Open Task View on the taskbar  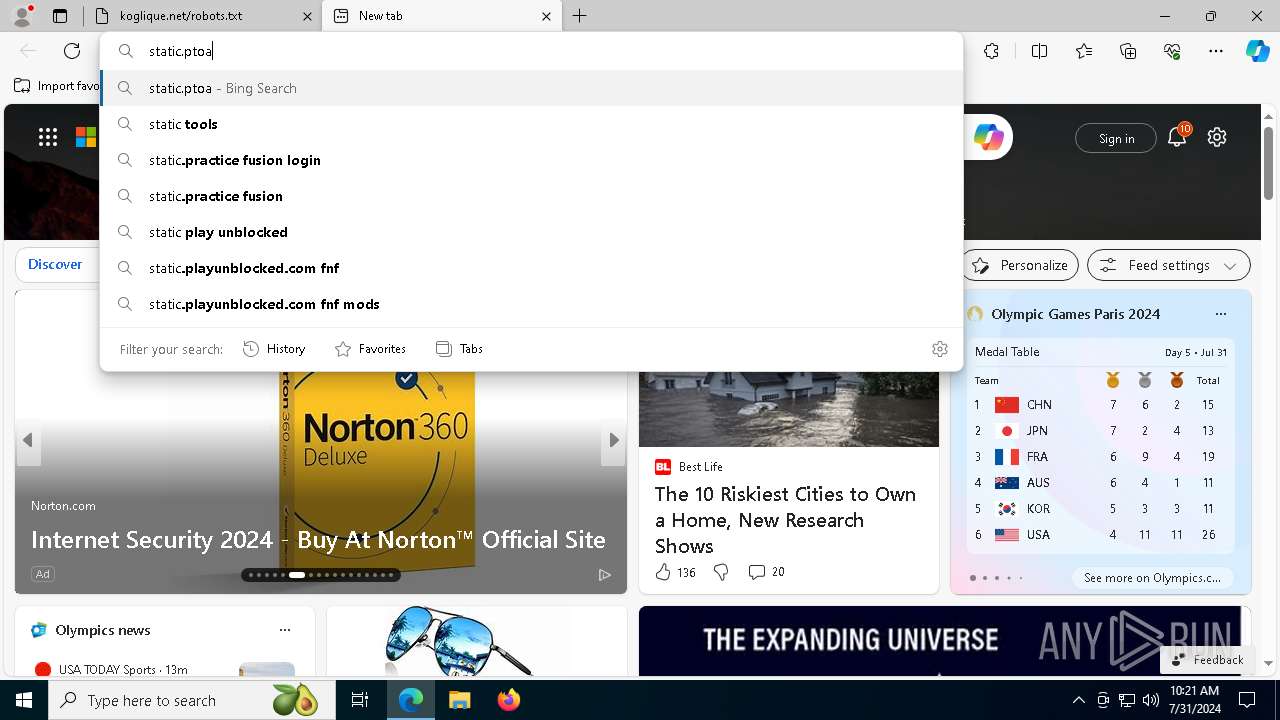(x=360, y=700)
